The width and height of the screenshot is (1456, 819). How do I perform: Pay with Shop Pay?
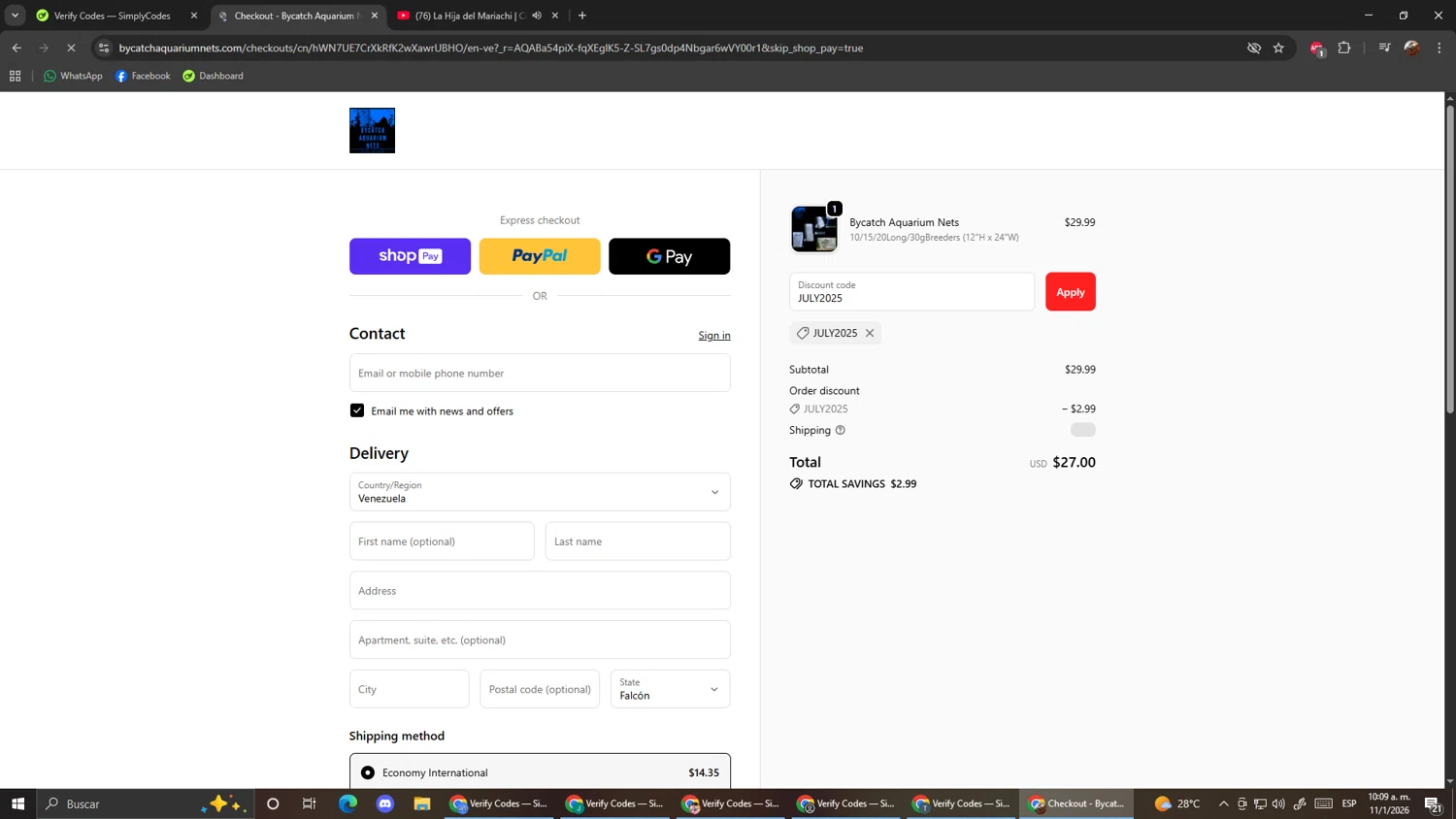tap(410, 256)
